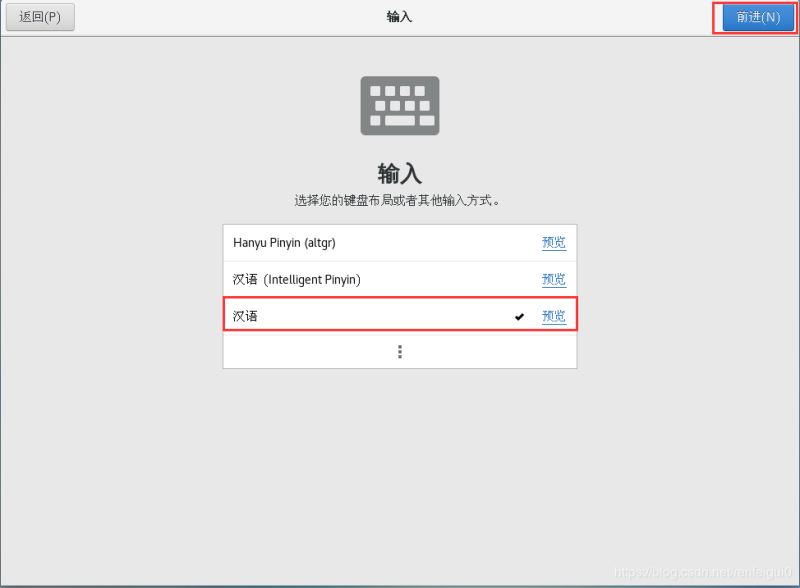
Task: Preview the 汉语 (Intelligent Pinyin) layout
Action: click(x=554, y=279)
